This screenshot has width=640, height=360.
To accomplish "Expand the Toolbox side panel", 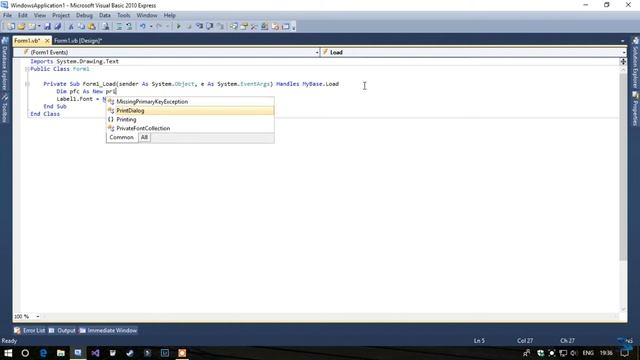I will tap(5, 108).
